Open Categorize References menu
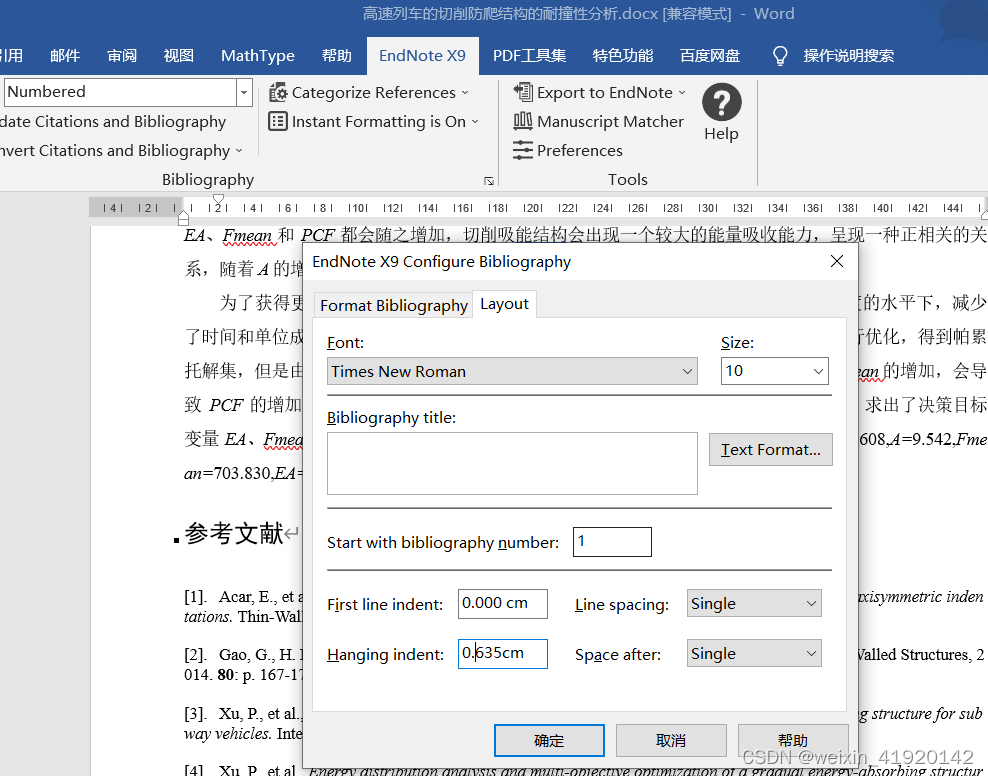 point(369,93)
